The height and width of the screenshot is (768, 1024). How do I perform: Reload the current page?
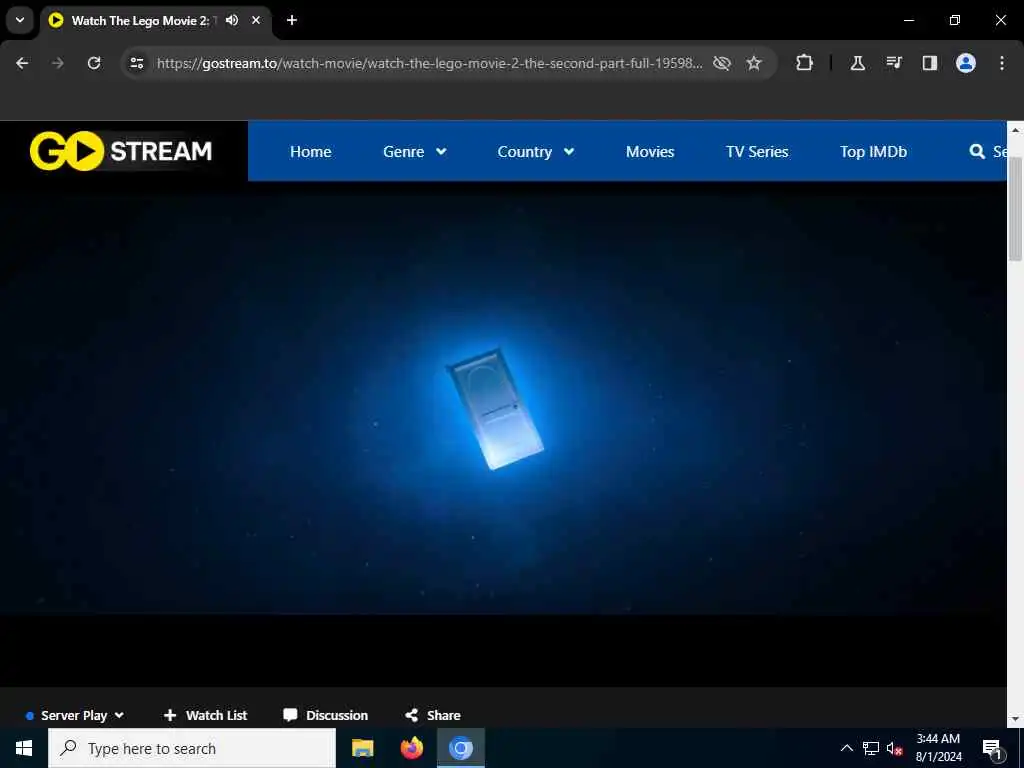(94, 63)
